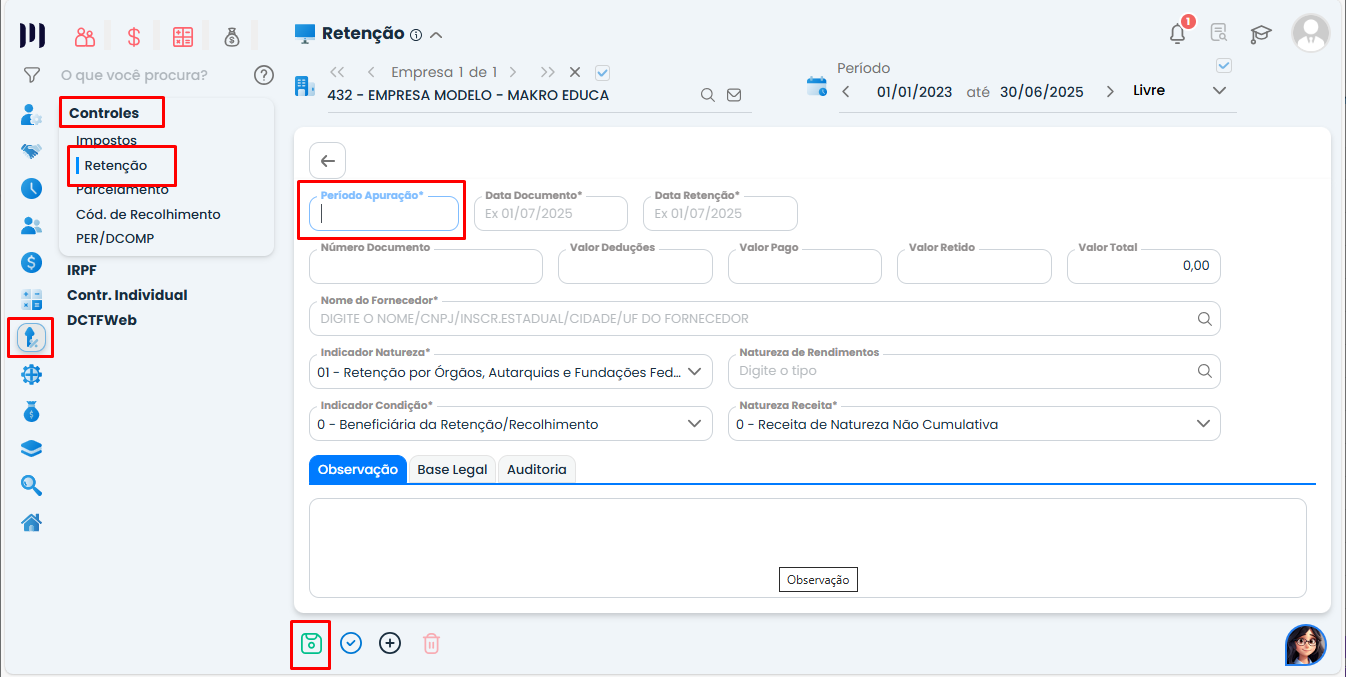
Task: Click the envelope icon beside company name
Action: click(x=734, y=95)
